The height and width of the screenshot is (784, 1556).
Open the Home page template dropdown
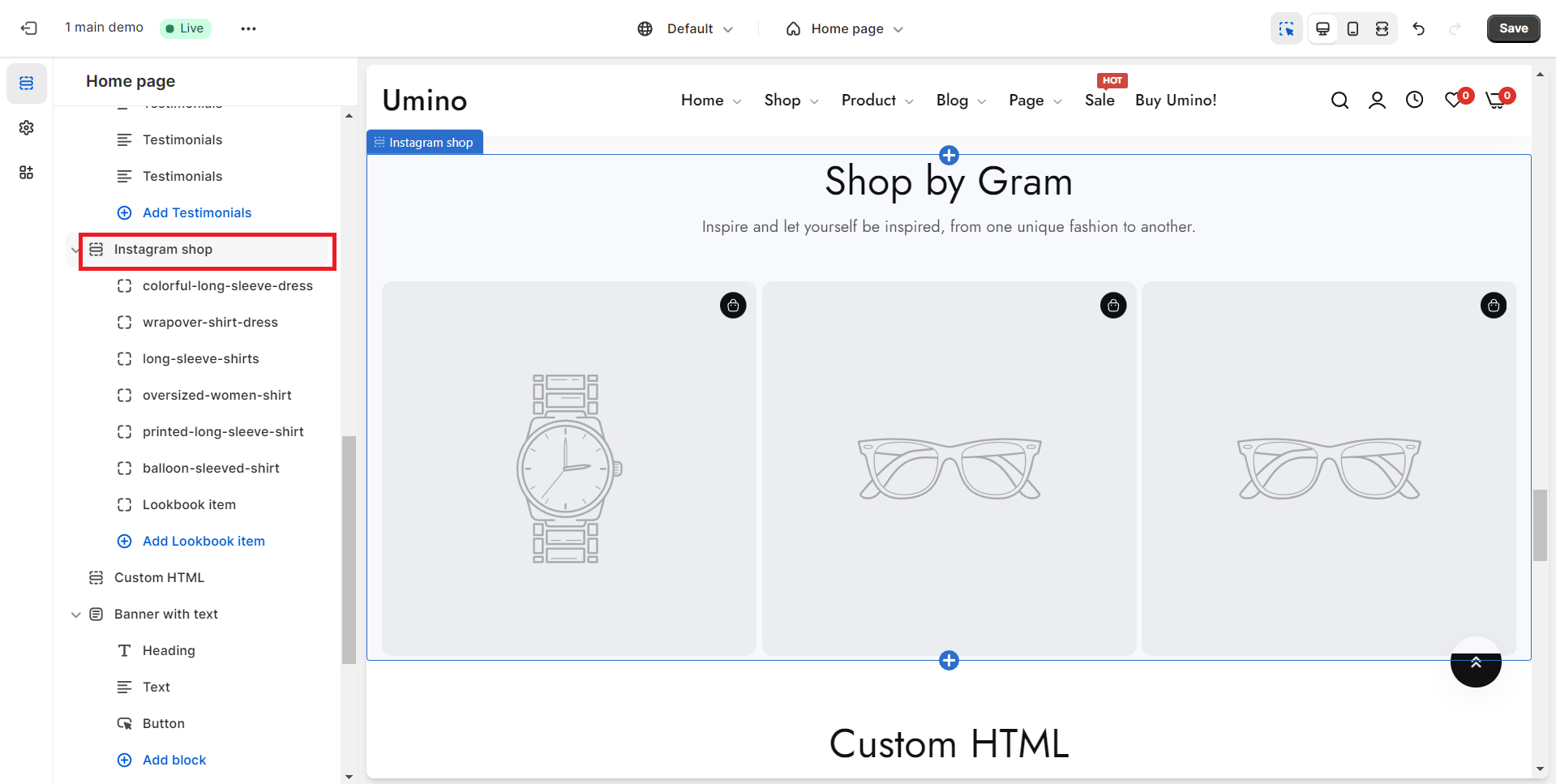click(845, 28)
